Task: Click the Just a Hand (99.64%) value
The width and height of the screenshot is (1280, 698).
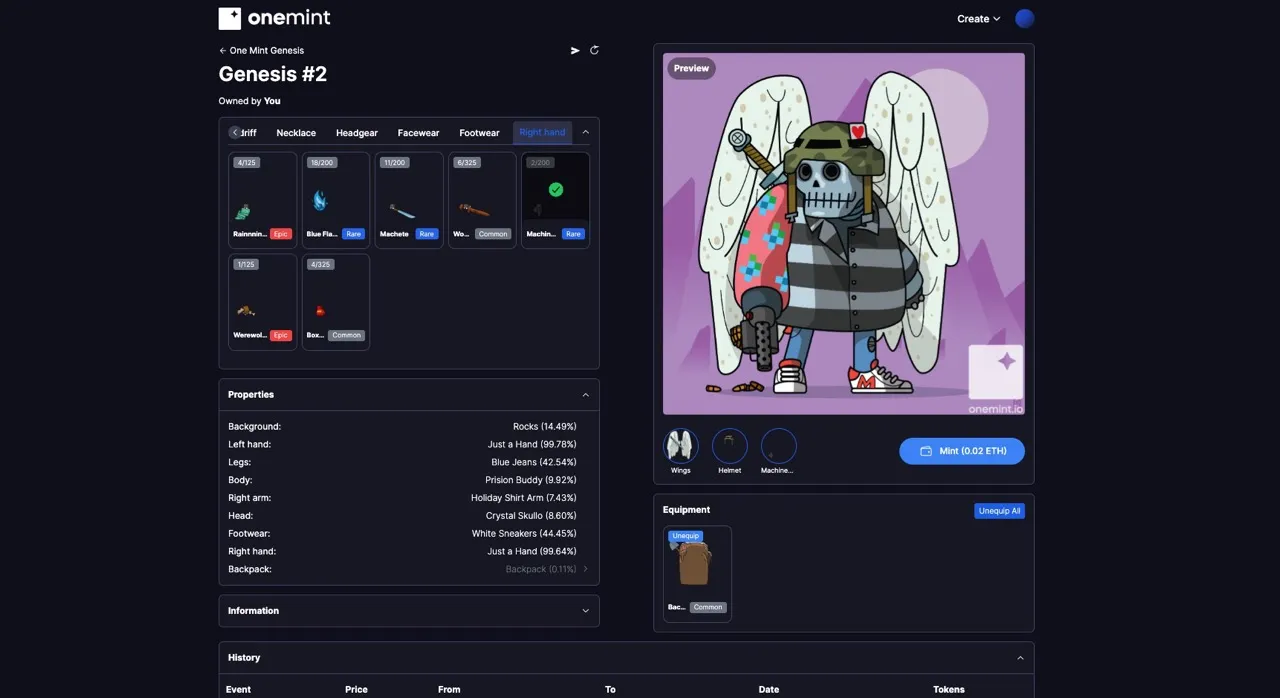Action: 532,552
